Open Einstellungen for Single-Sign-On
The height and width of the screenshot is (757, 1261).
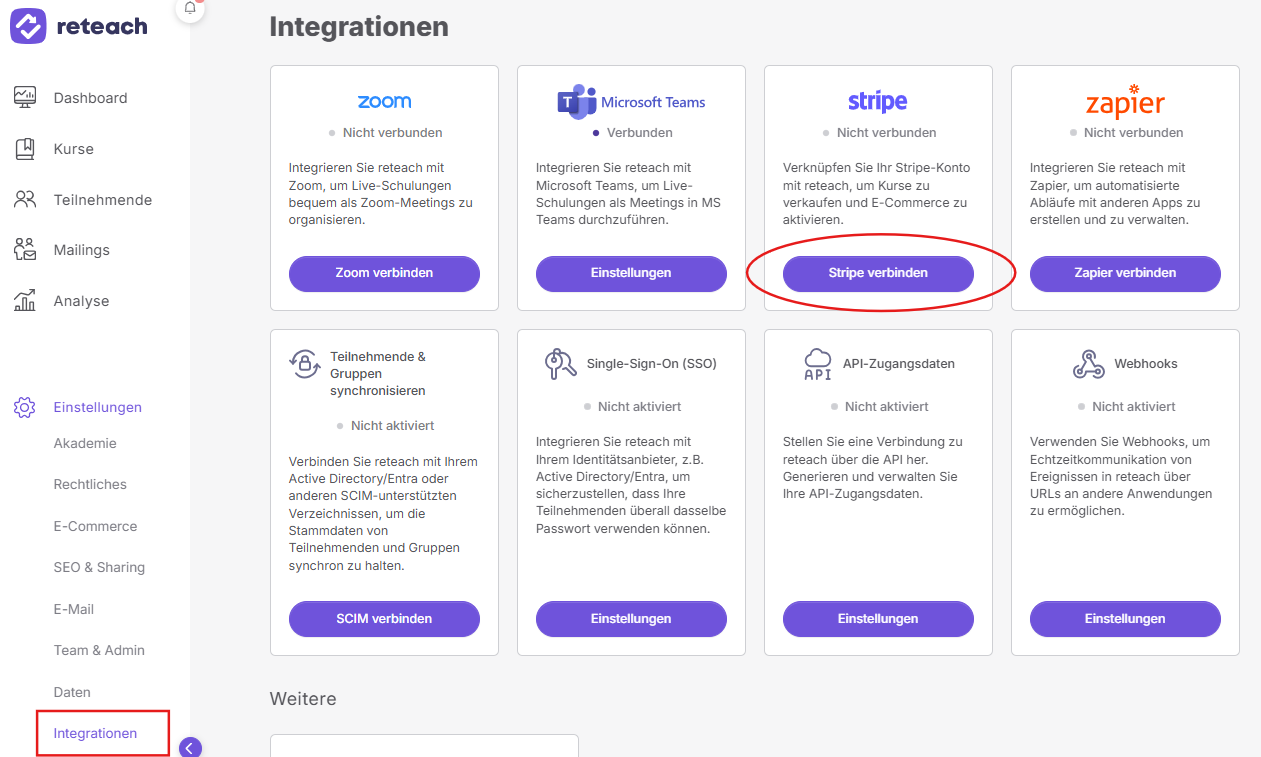(631, 619)
